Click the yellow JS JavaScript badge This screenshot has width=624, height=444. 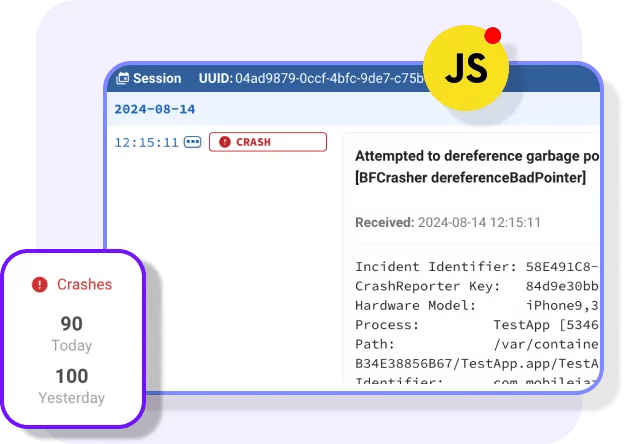(x=466, y=68)
